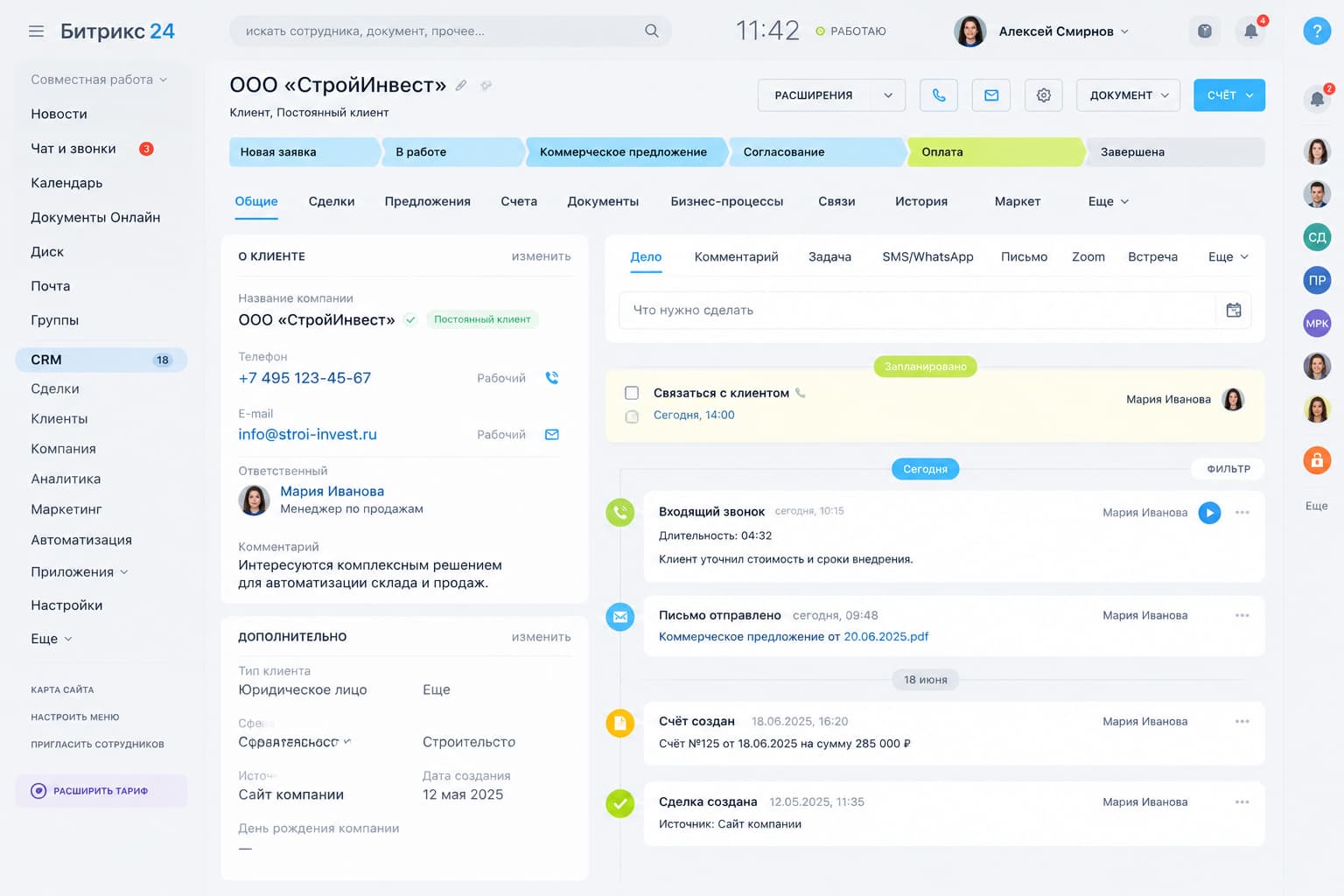Click the header timer icon beside the bell
The image size is (1344, 896).
1205,31
